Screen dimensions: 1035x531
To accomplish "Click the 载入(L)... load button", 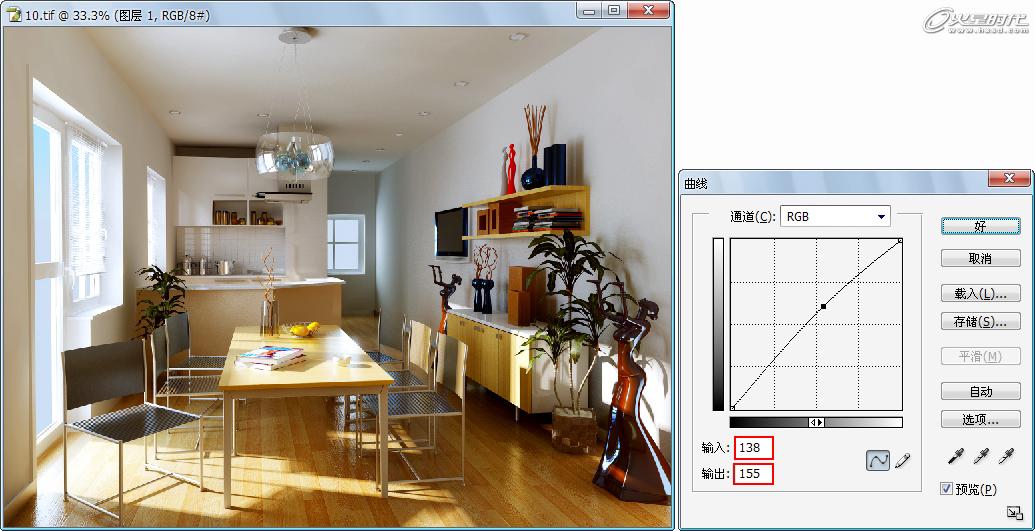I will (980, 293).
